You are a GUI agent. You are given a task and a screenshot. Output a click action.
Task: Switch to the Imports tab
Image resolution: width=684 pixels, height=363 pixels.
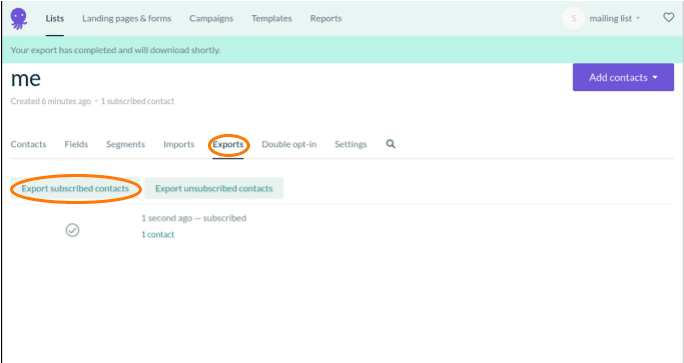point(179,144)
